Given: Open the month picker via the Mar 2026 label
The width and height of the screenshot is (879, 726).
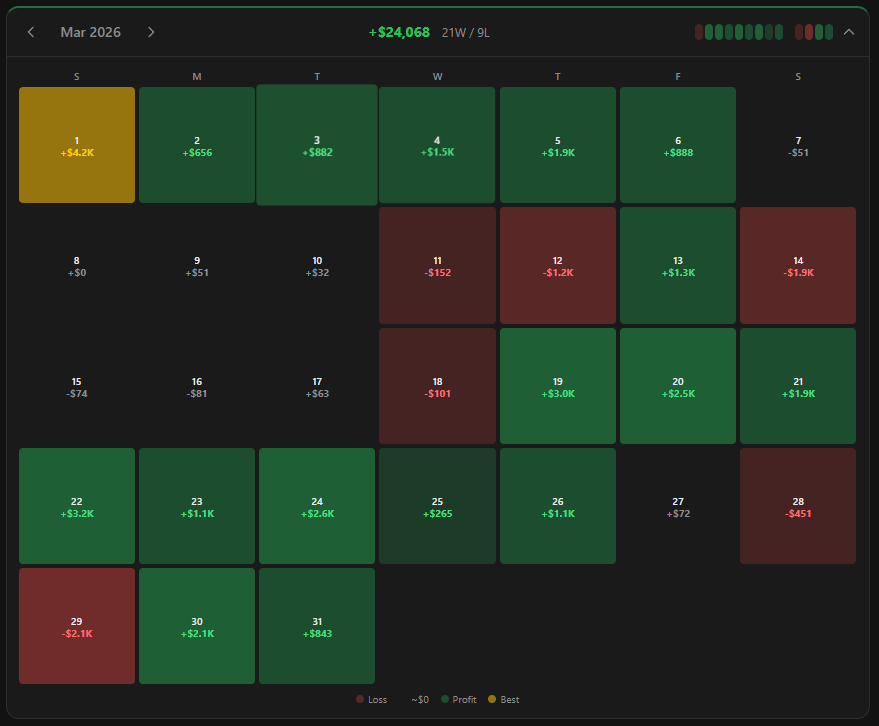Looking at the screenshot, I should click(91, 32).
